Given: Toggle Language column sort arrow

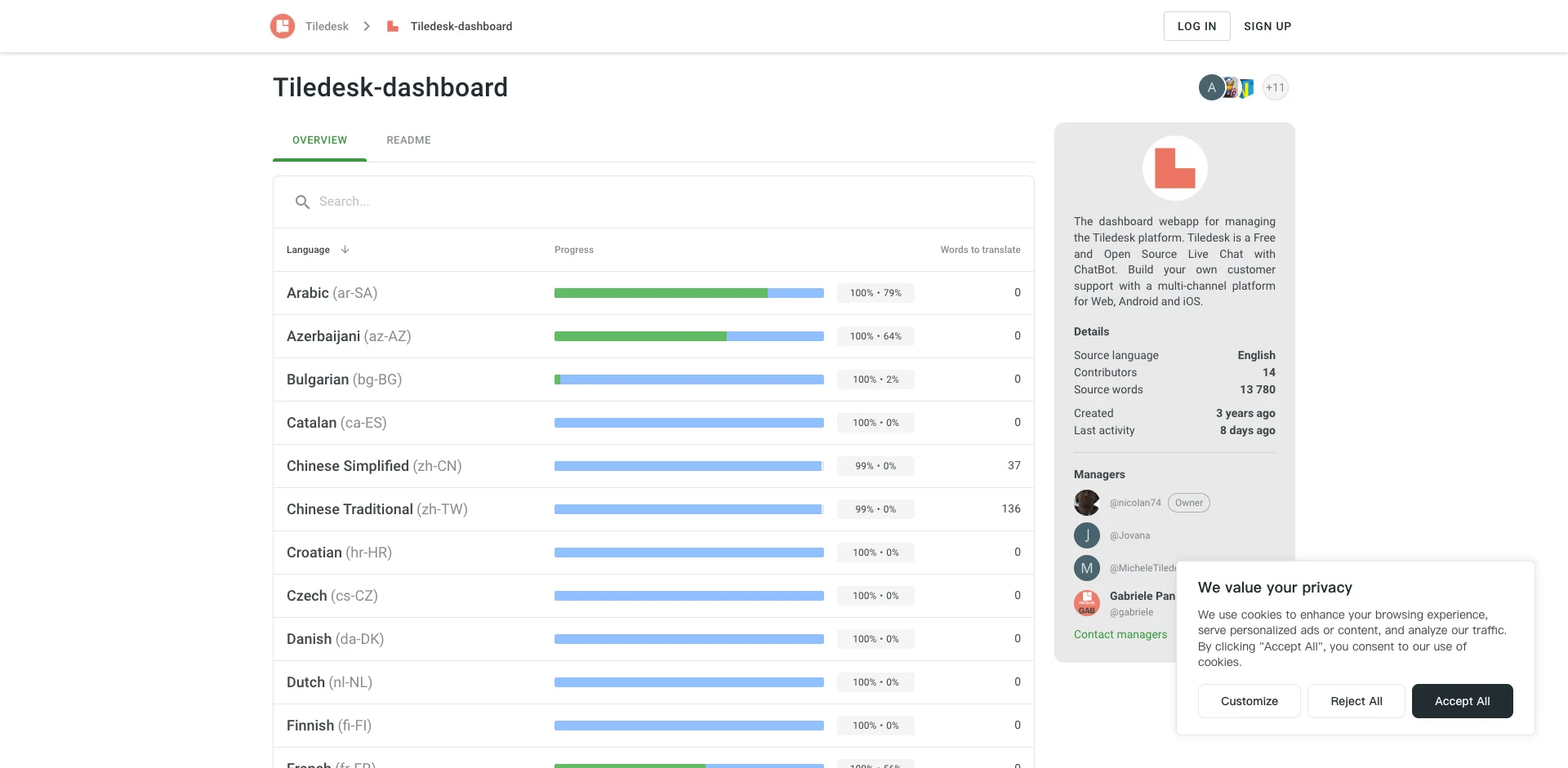Looking at the screenshot, I should [345, 250].
